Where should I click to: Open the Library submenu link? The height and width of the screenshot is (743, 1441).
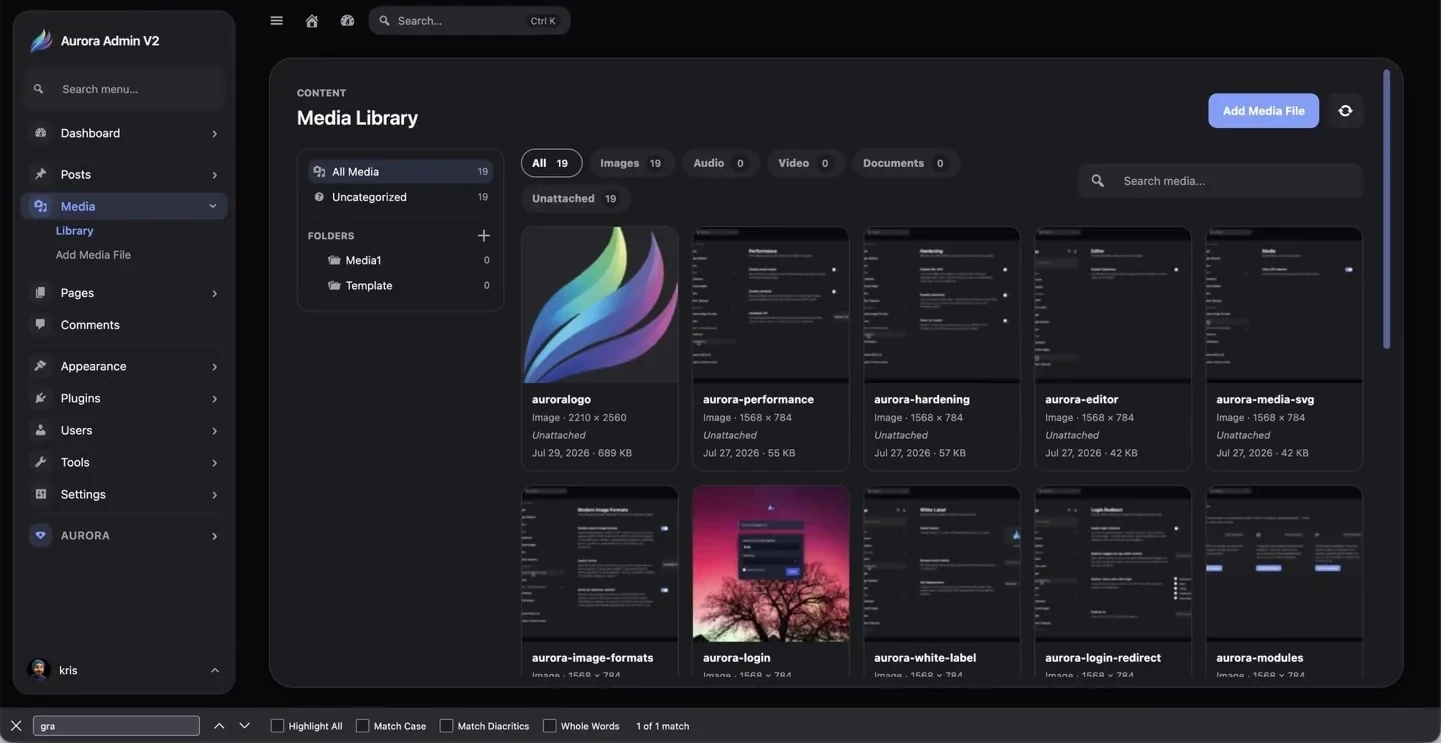click(74, 231)
